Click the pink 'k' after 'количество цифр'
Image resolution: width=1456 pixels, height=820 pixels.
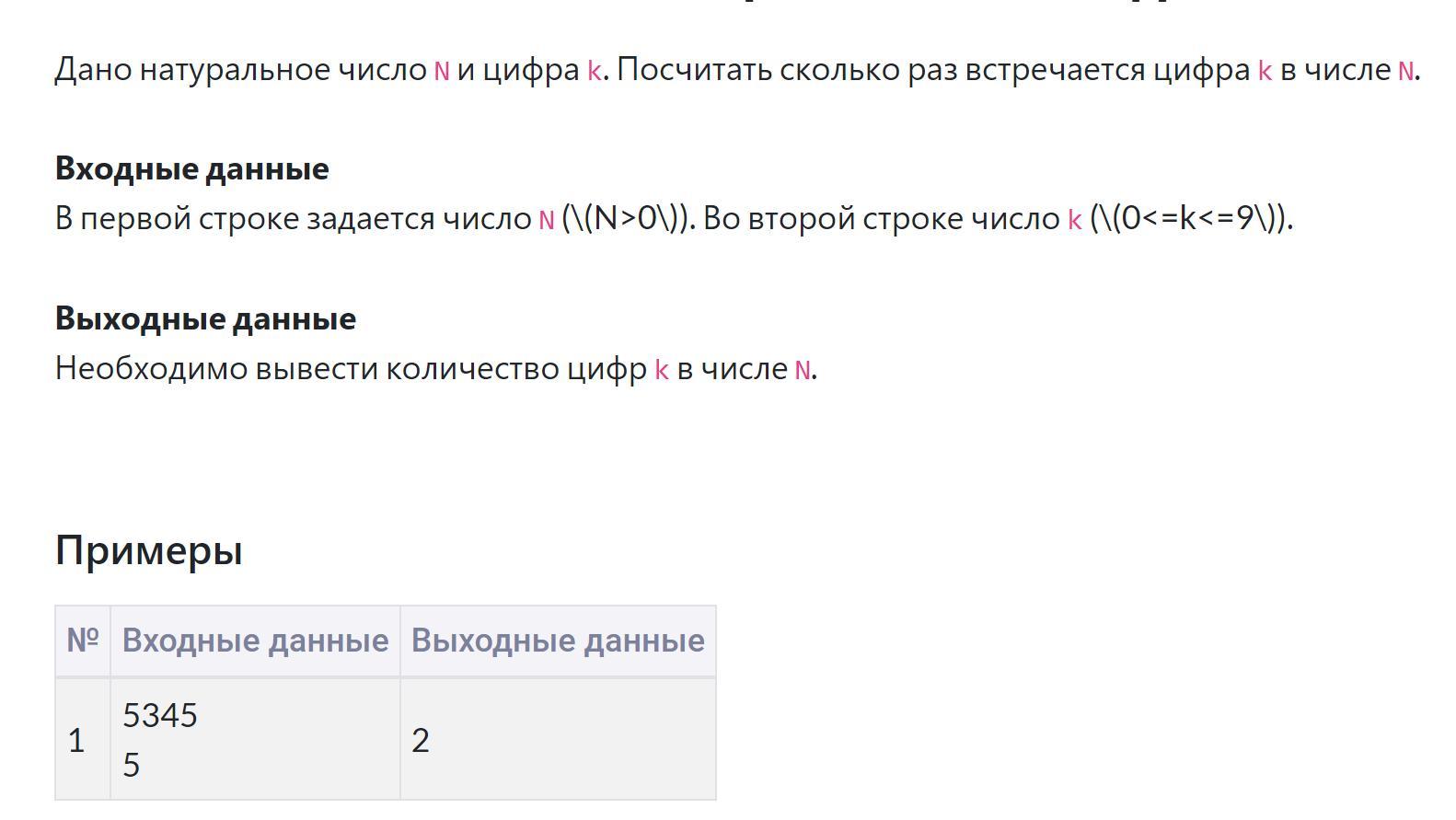pos(662,370)
